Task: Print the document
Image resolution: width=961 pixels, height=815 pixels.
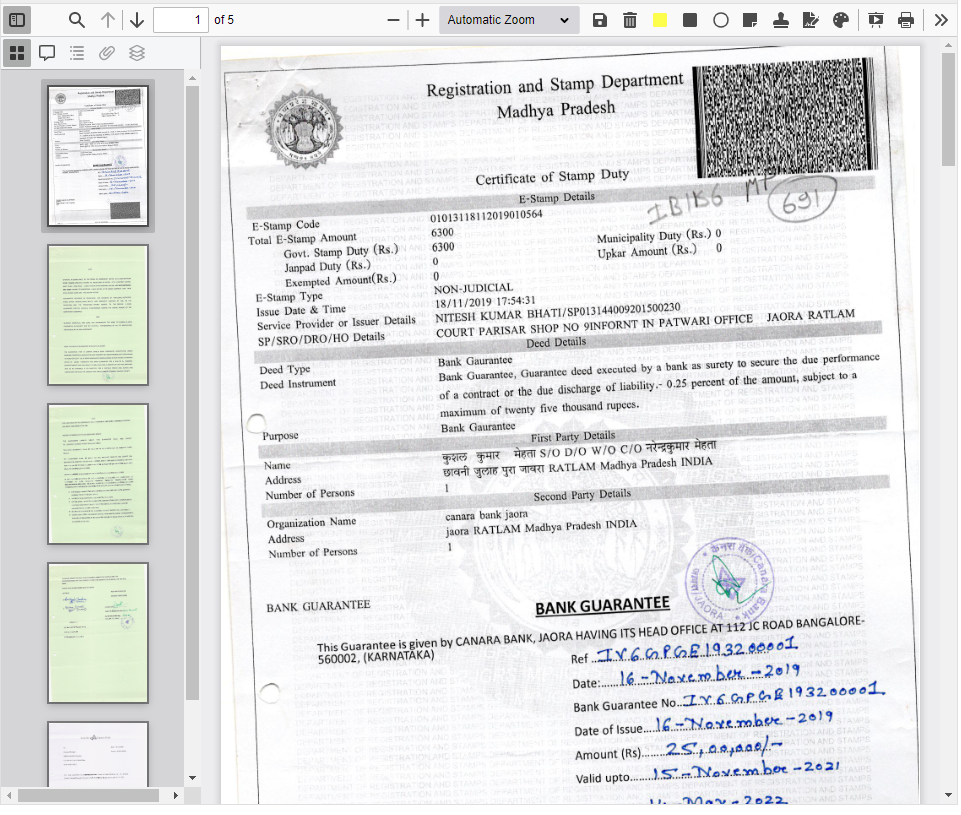Action: [x=905, y=19]
